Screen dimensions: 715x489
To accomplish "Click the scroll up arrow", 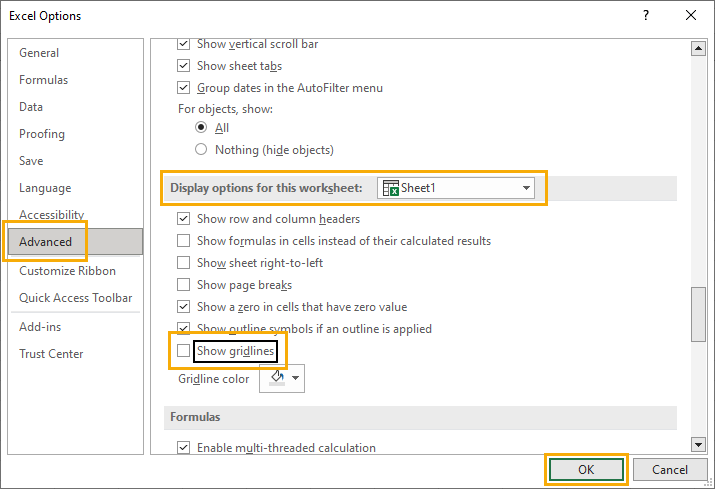I will (x=698, y=48).
